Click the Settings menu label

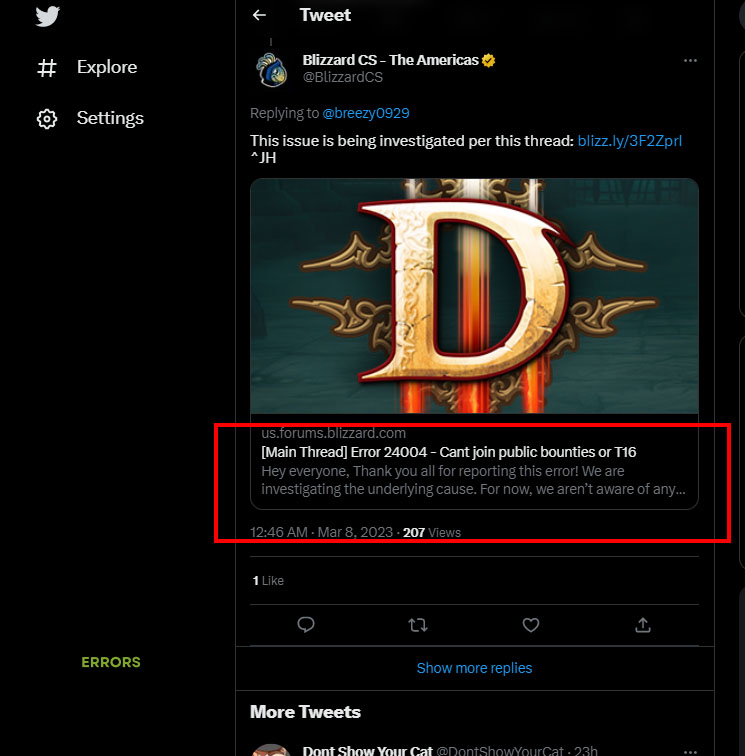[x=110, y=118]
